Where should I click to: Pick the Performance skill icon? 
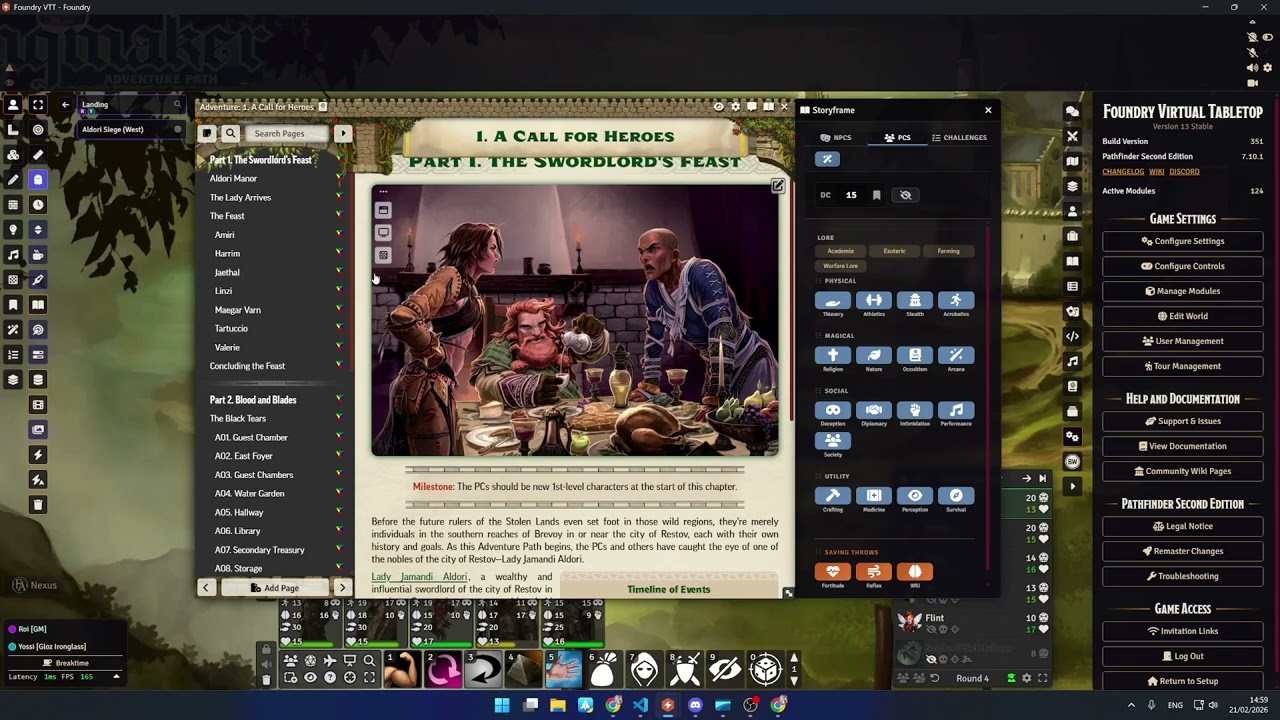click(x=956, y=410)
